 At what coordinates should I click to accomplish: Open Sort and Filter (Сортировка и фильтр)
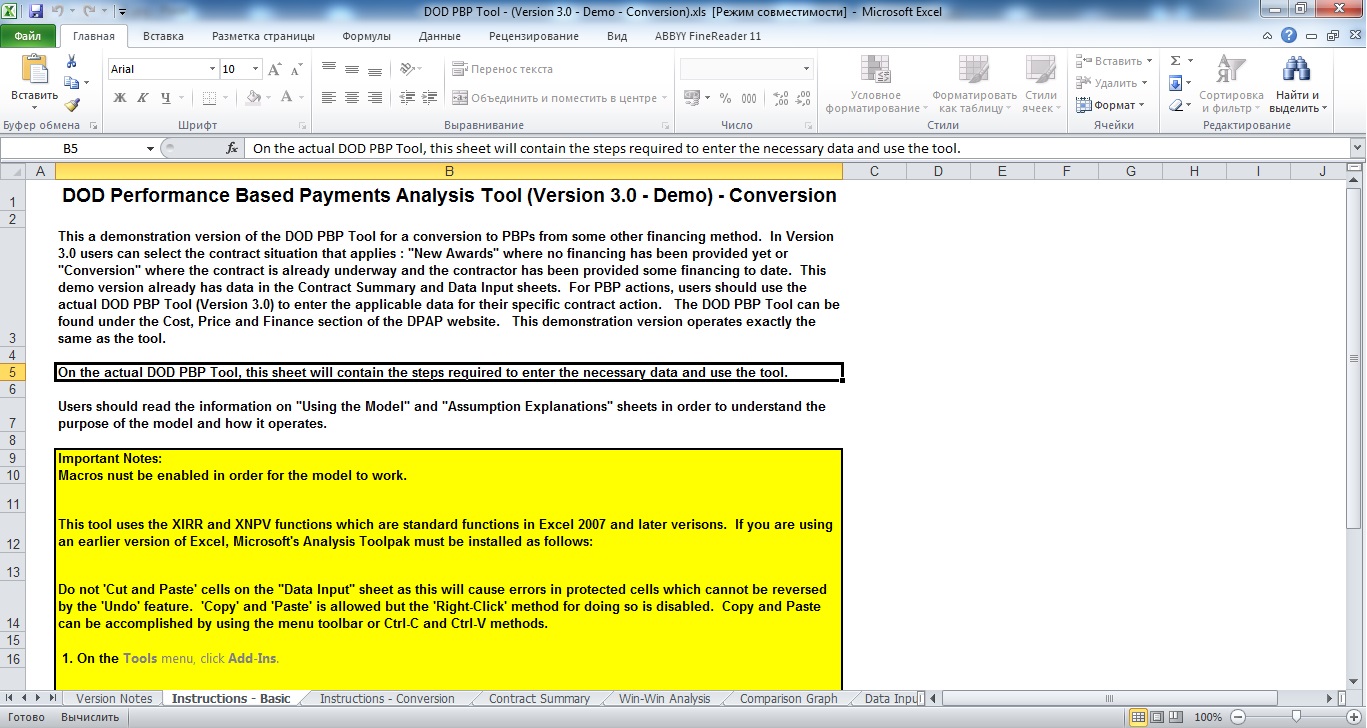point(1231,84)
